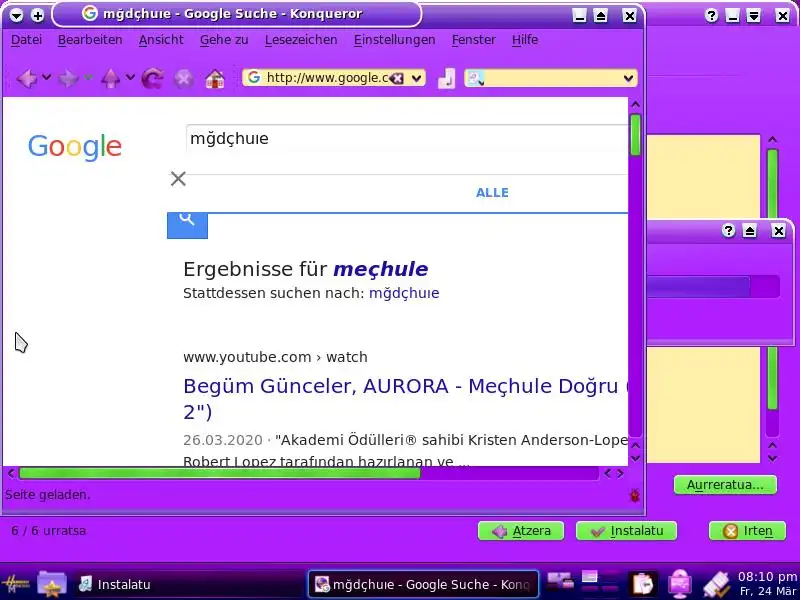The width and height of the screenshot is (800, 600).
Task: Click the corrected term meçhule link
Action: click(381, 269)
